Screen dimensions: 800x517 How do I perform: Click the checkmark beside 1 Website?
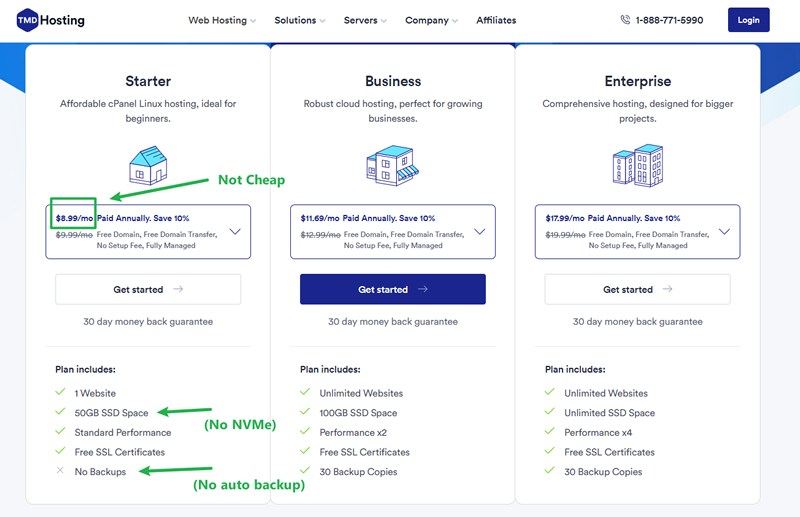click(60, 392)
